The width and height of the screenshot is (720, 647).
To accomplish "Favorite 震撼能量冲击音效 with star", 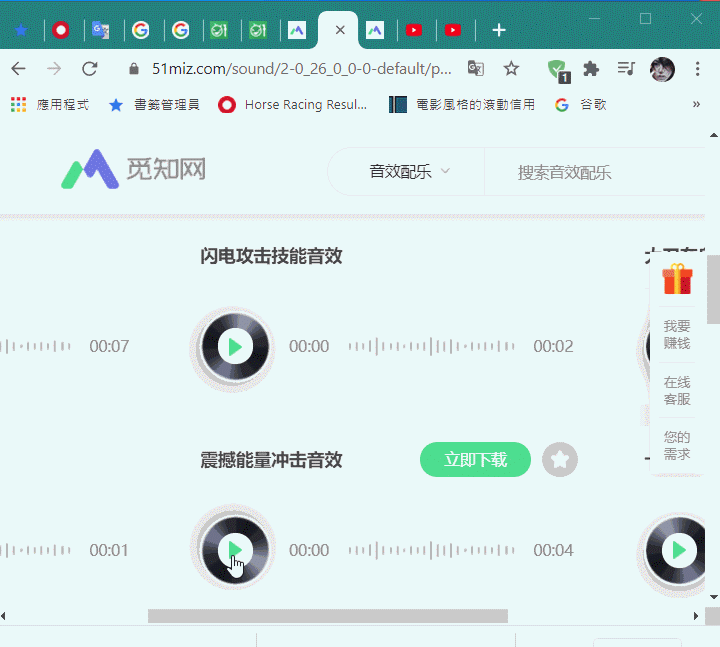I will click(560, 459).
